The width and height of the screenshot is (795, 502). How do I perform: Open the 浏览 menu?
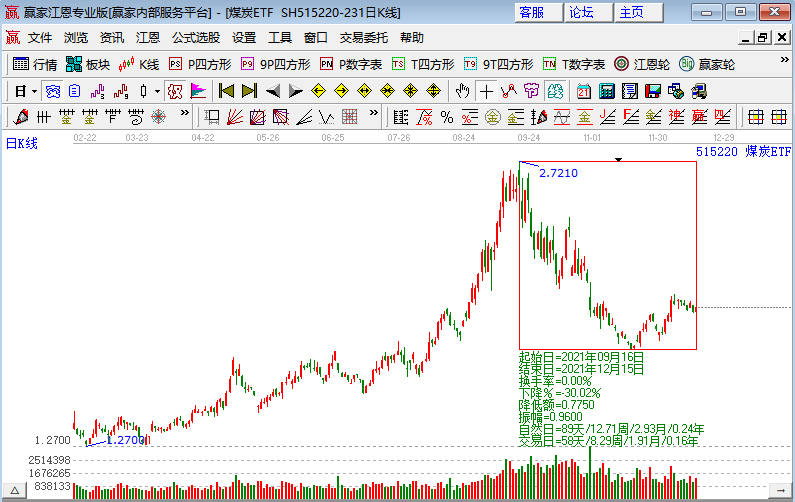(76, 38)
